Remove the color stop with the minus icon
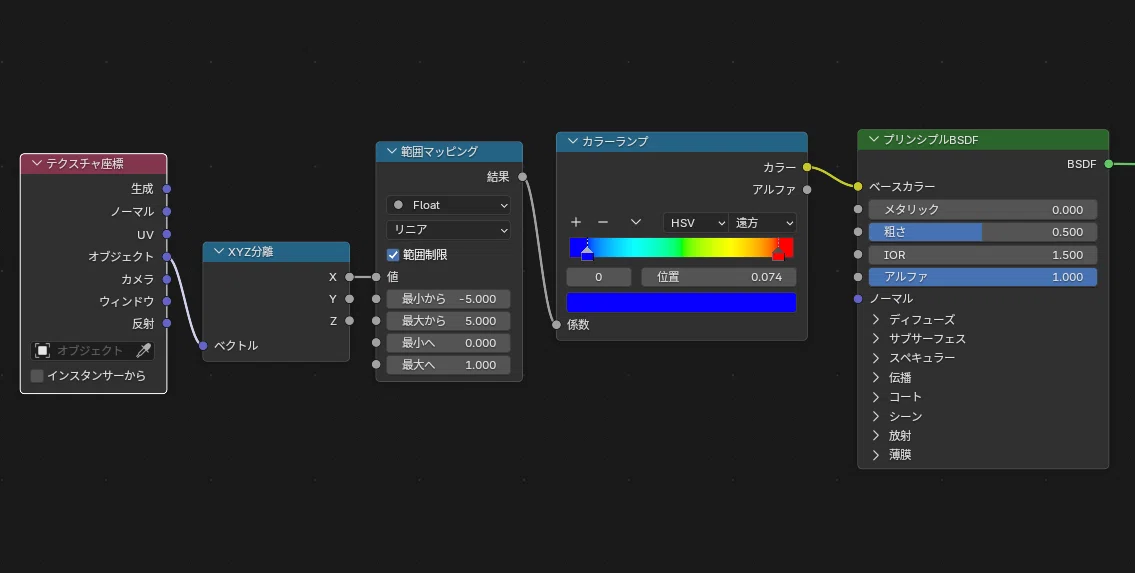This screenshot has width=1135, height=573. pyautogui.click(x=603, y=222)
